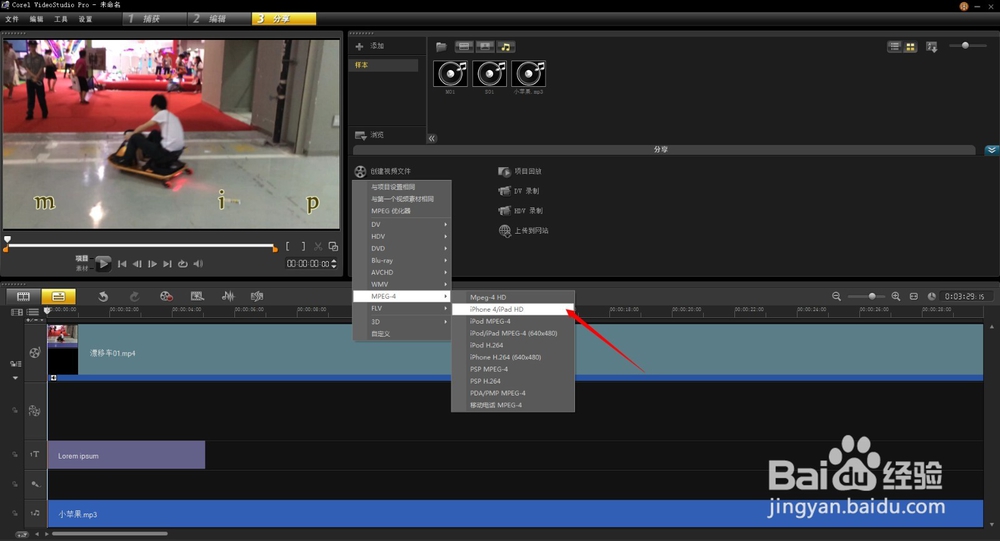
Task: Switch to timeline view
Action: (59, 296)
